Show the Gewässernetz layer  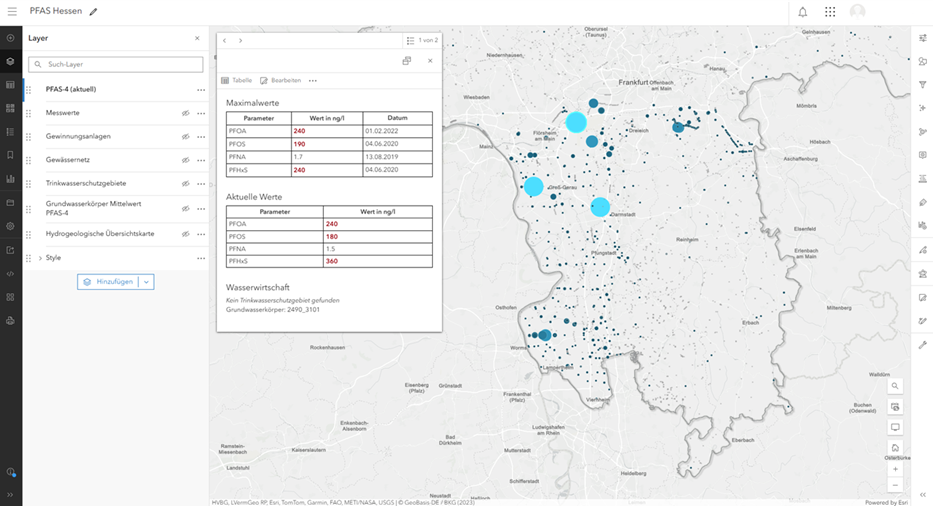186,160
